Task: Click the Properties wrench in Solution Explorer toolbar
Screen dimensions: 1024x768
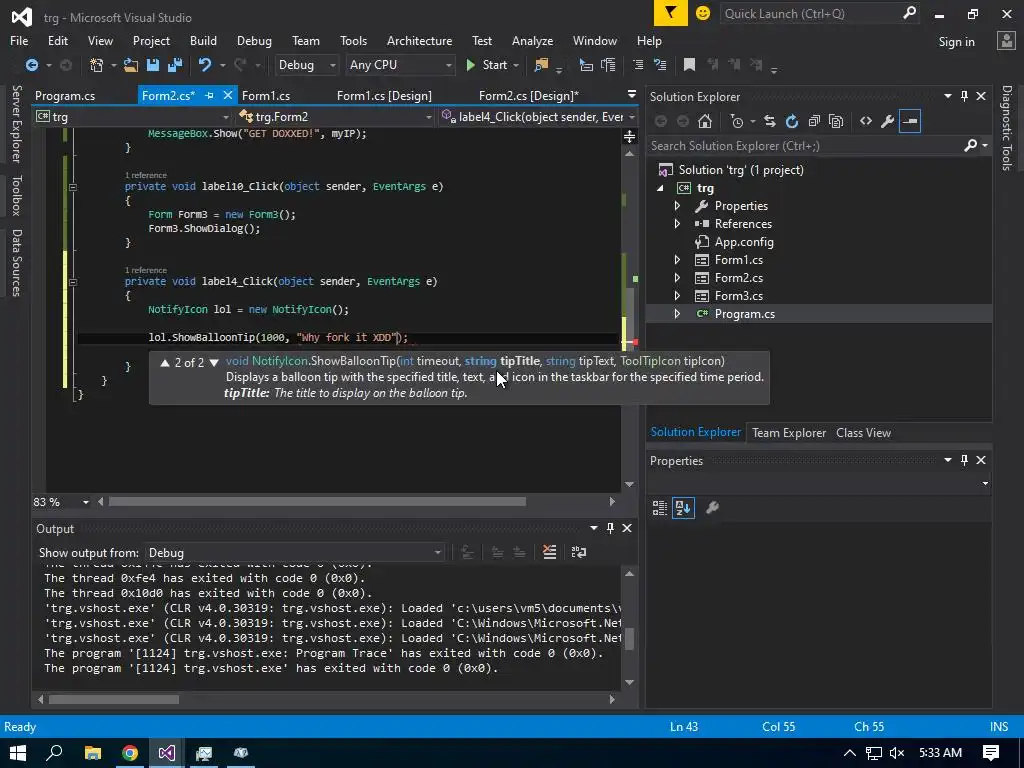Action: point(888,121)
